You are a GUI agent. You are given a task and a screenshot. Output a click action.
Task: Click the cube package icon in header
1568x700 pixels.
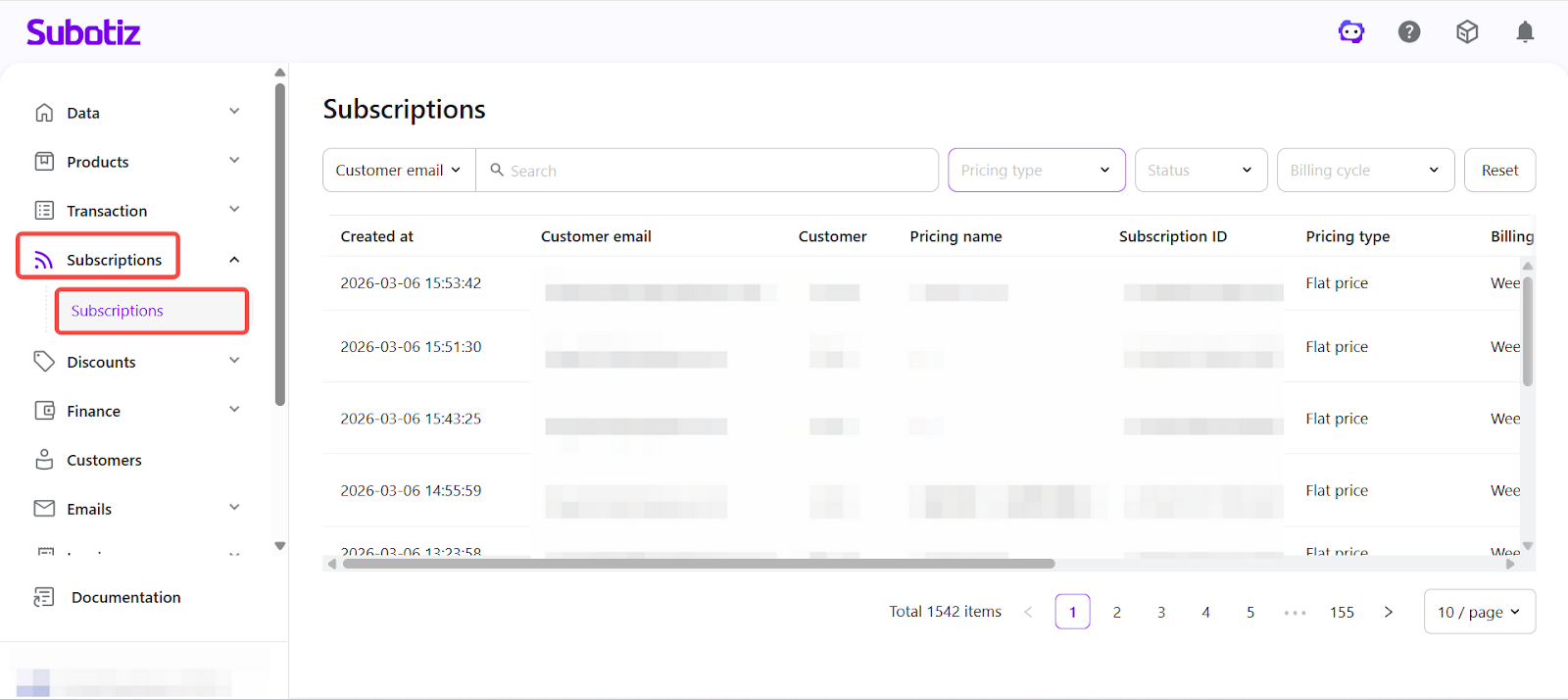click(1467, 32)
